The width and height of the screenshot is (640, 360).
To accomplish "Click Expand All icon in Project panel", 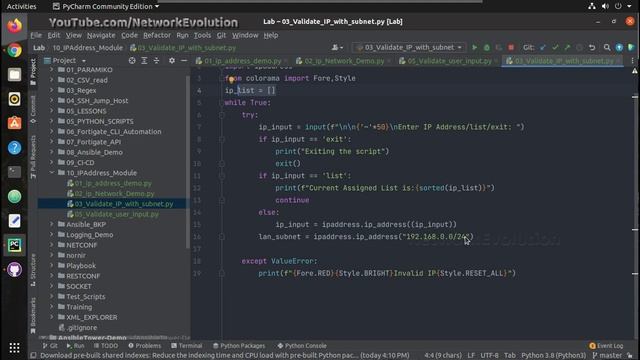I will click(x=144, y=60).
